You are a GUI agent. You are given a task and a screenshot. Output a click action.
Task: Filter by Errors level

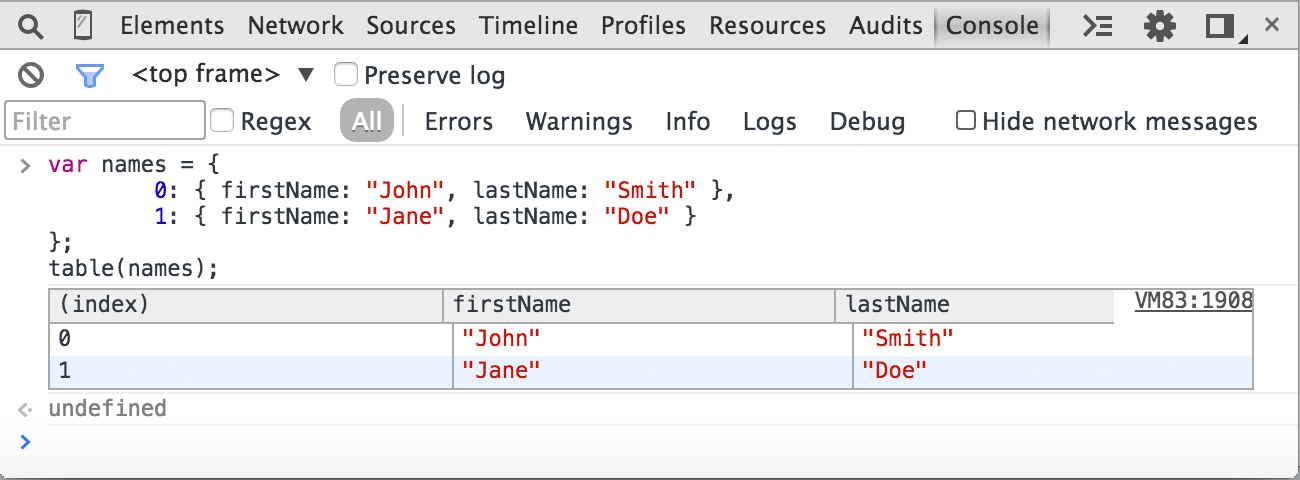(459, 122)
